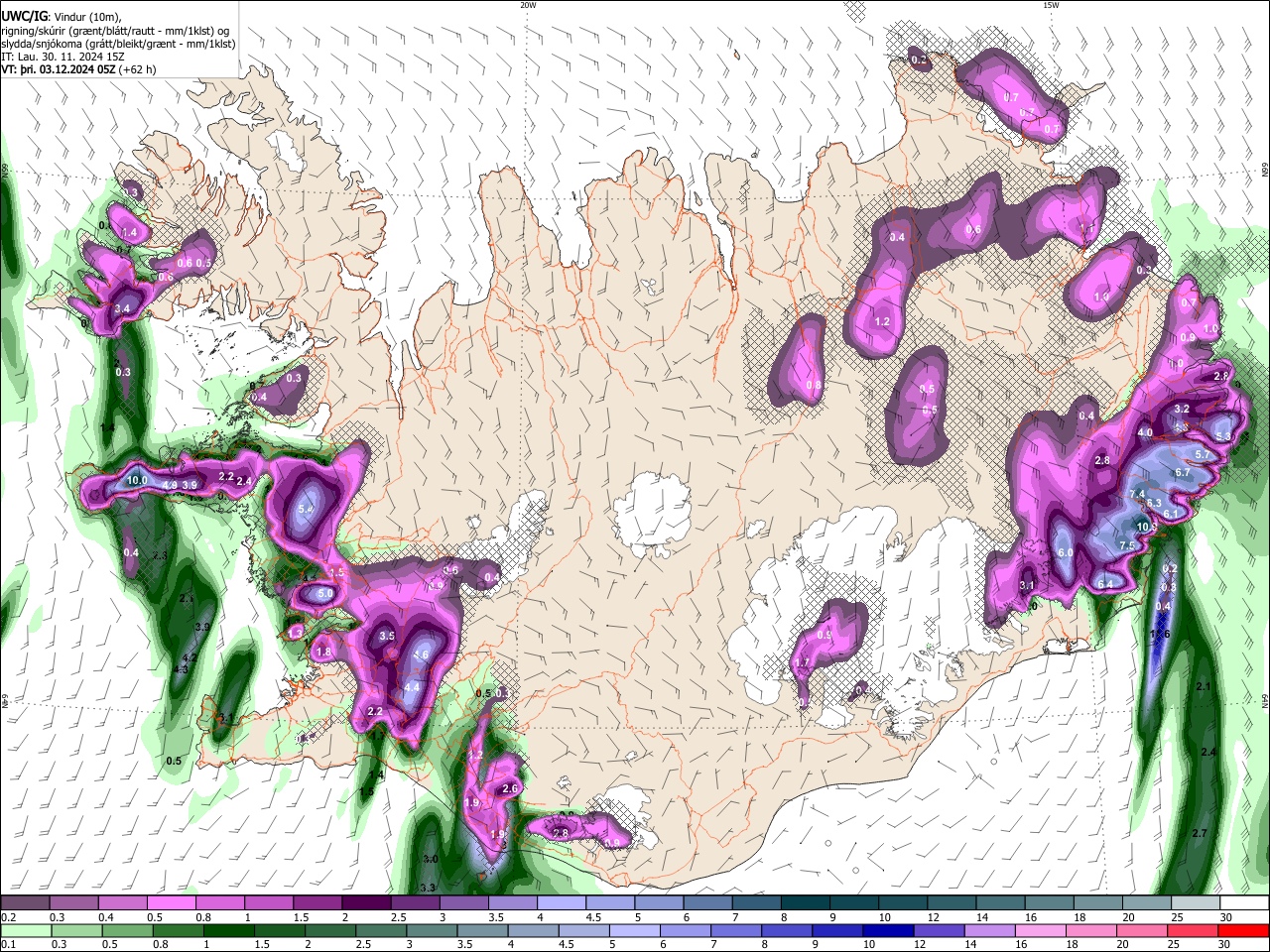Click the 5.0 snowfall value
This screenshot has width=1270, height=952.
[325, 594]
